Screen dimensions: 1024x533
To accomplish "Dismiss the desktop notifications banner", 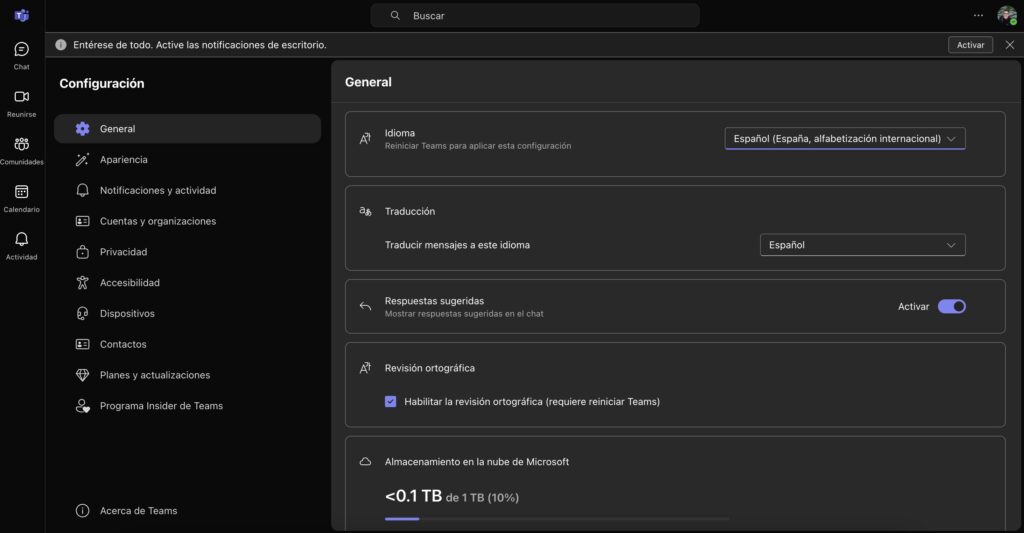I will click(x=1010, y=45).
